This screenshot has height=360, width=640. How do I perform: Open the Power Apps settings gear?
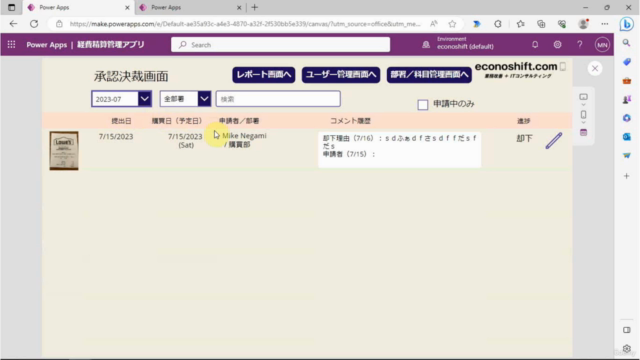[x=557, y=44]
